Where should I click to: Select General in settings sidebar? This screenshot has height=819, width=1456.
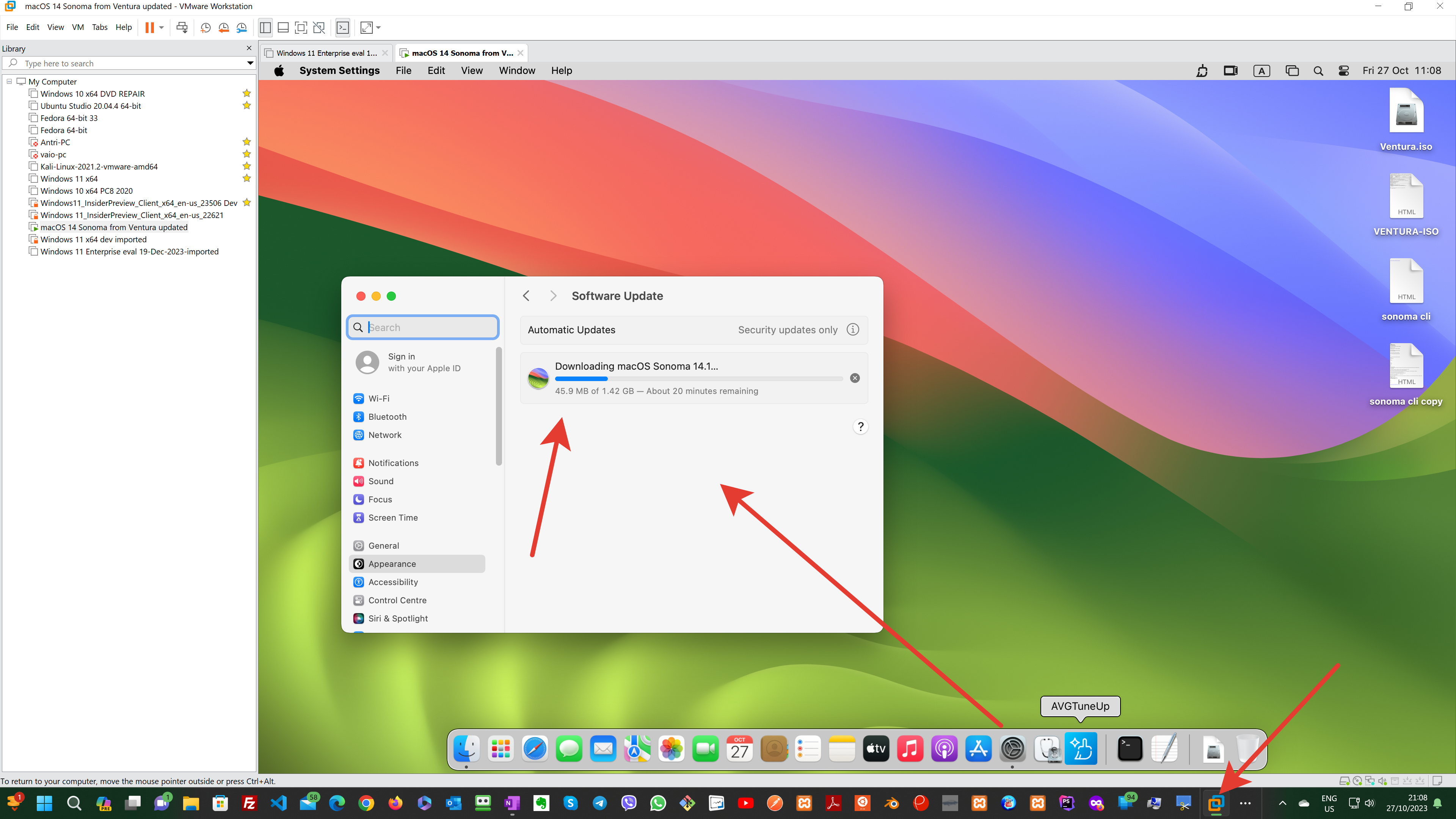tap(417, 546)
